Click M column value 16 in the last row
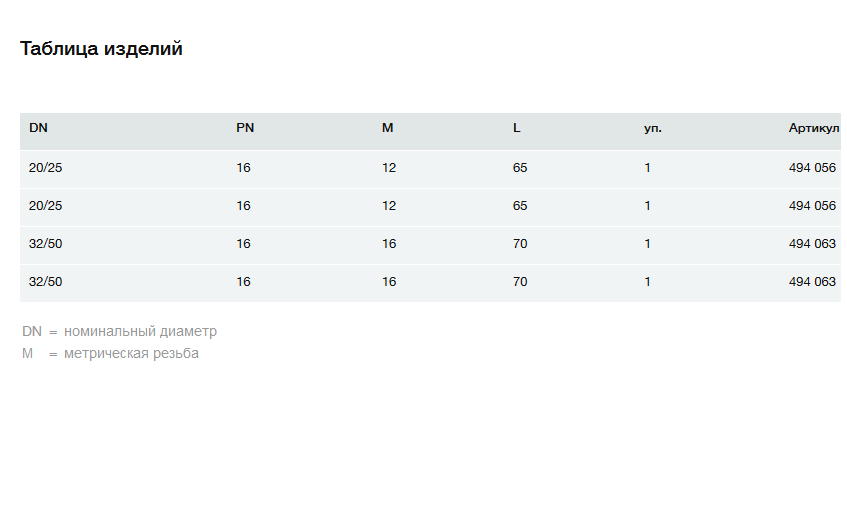Viewport: 847px width, 513px height. point(389,282)
